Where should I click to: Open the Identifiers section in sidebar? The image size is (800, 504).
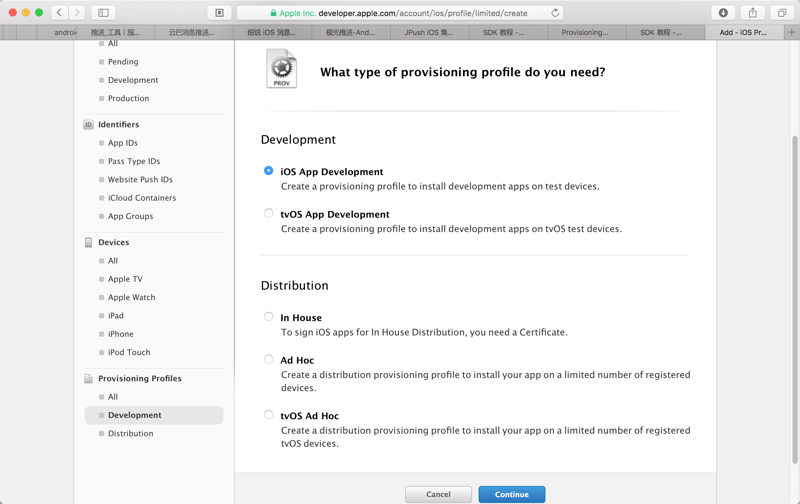118,125
